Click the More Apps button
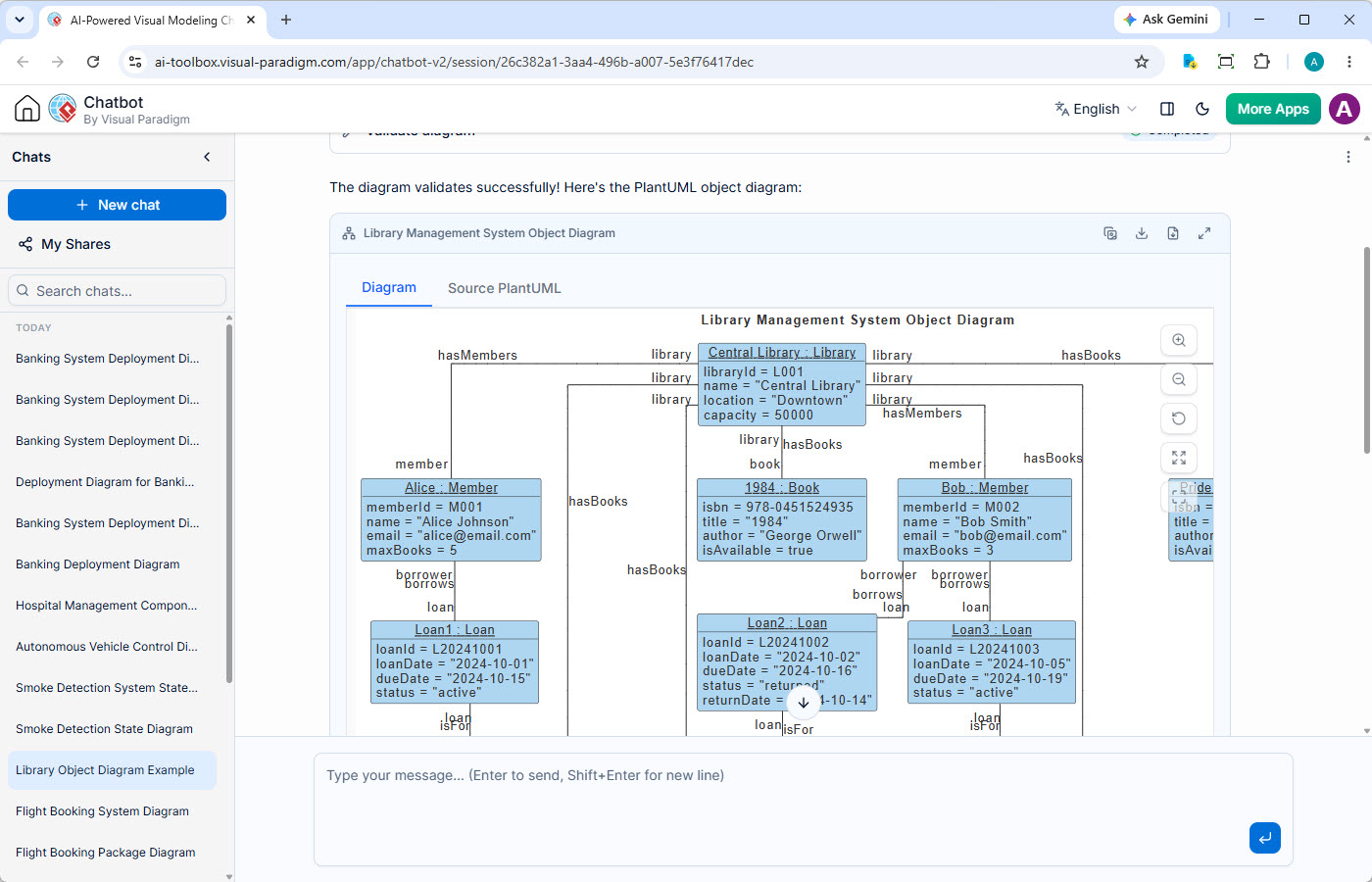Screen dimensions: 1372x882 point(1273,109)
